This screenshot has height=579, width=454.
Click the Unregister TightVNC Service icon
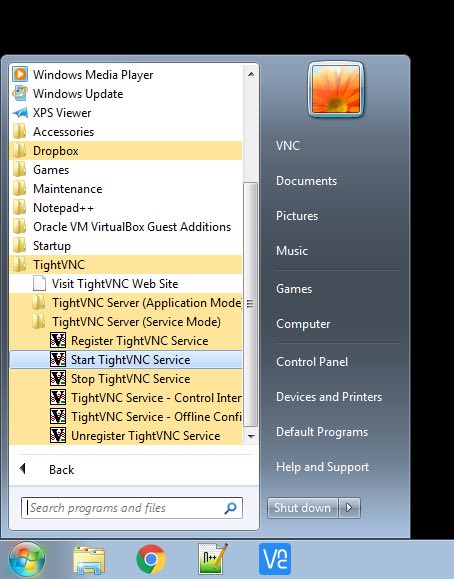pos(58,435)
